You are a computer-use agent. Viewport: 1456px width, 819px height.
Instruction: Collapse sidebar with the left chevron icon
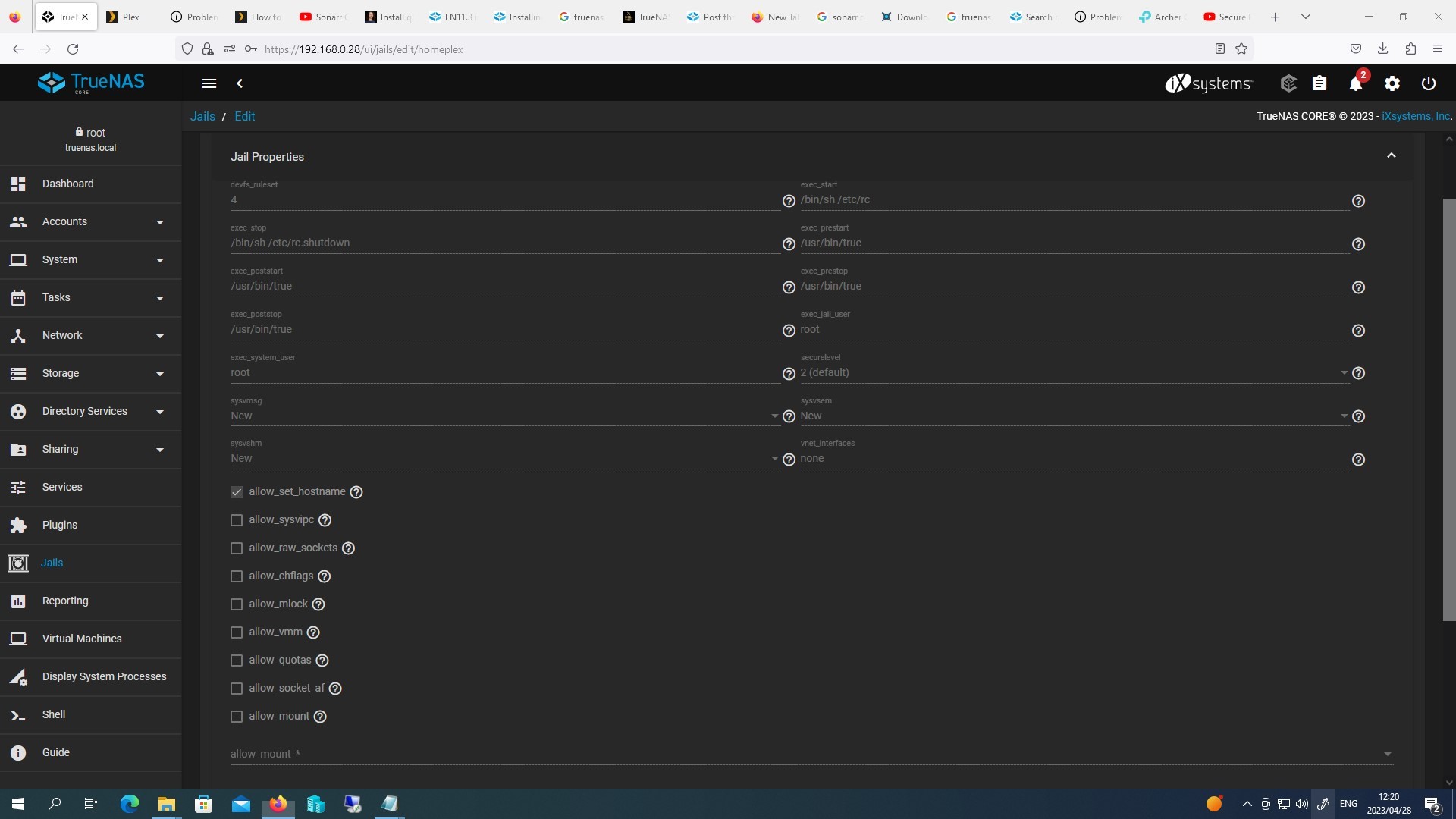click(x=240, y=83)
